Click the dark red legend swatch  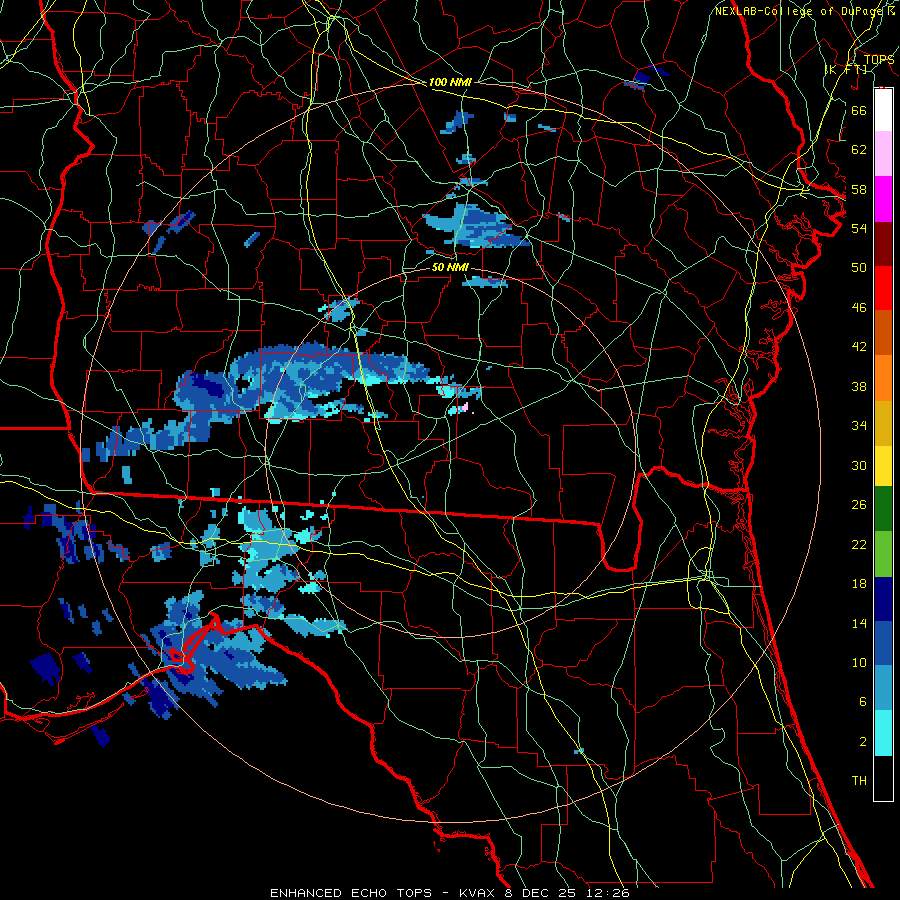883,243
